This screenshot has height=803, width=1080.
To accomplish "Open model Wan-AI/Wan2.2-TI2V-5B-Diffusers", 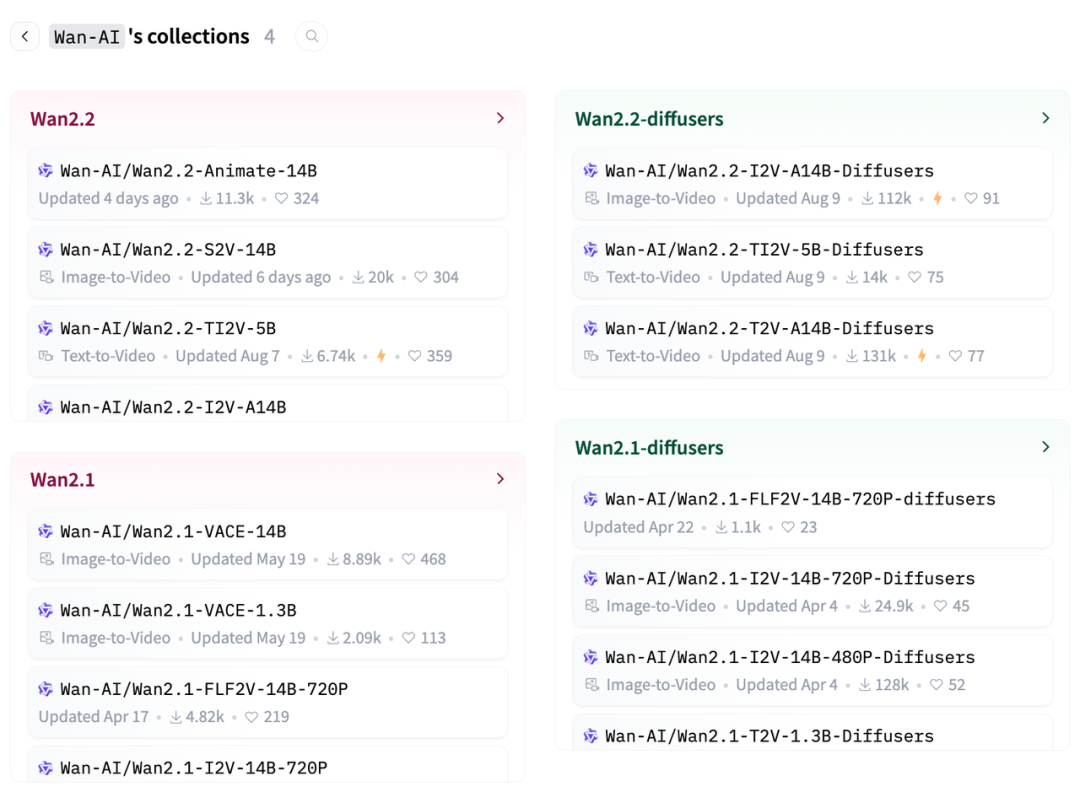I will (812, 262).
